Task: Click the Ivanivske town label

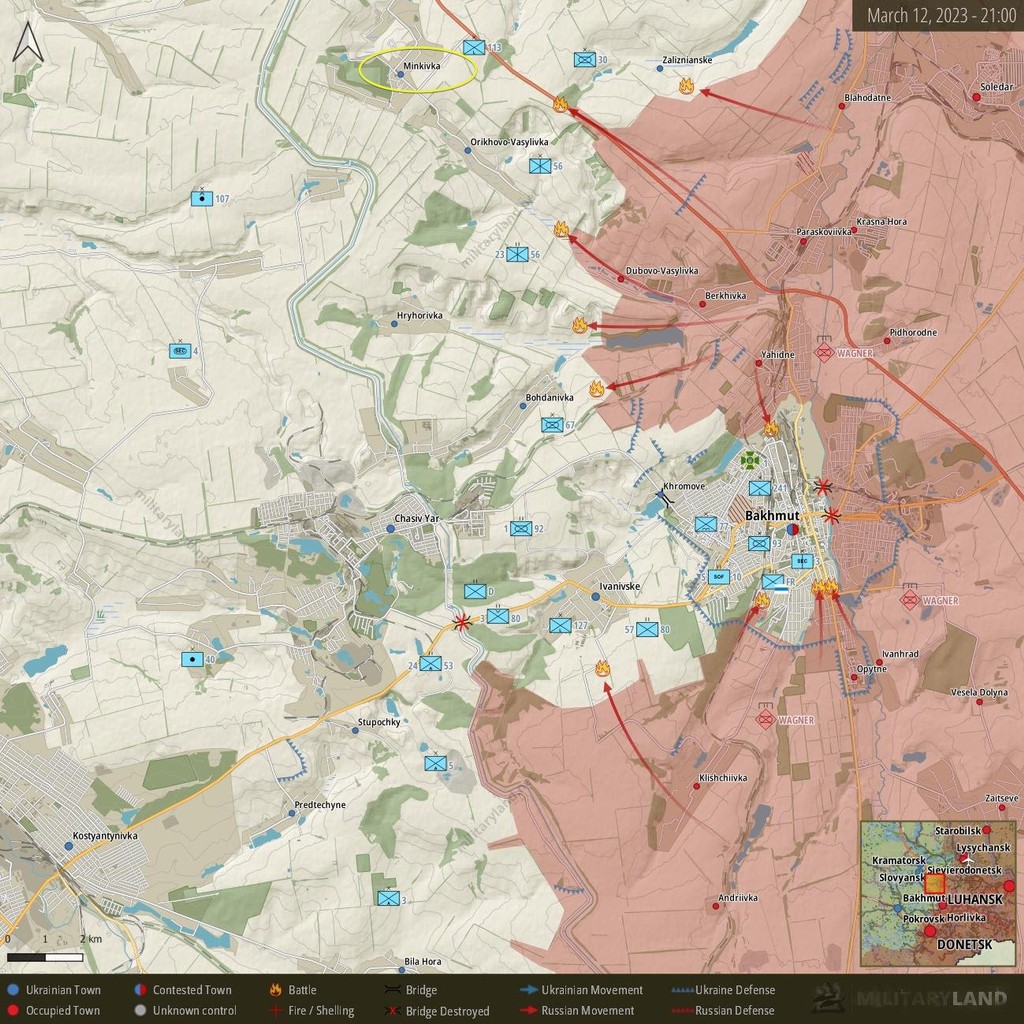Action: [x=620, y=586]
